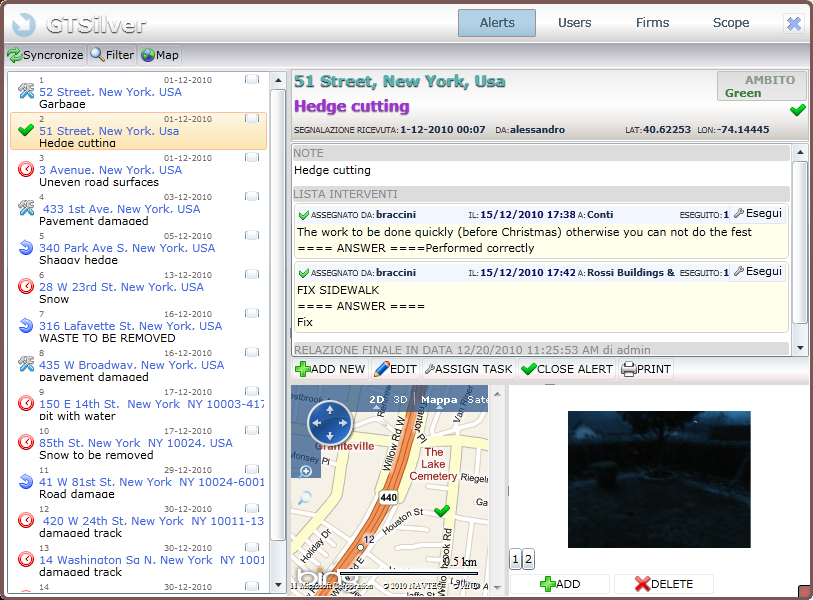Click red clock icon of 85th St alert
The image size is (813, 600).
26,442
